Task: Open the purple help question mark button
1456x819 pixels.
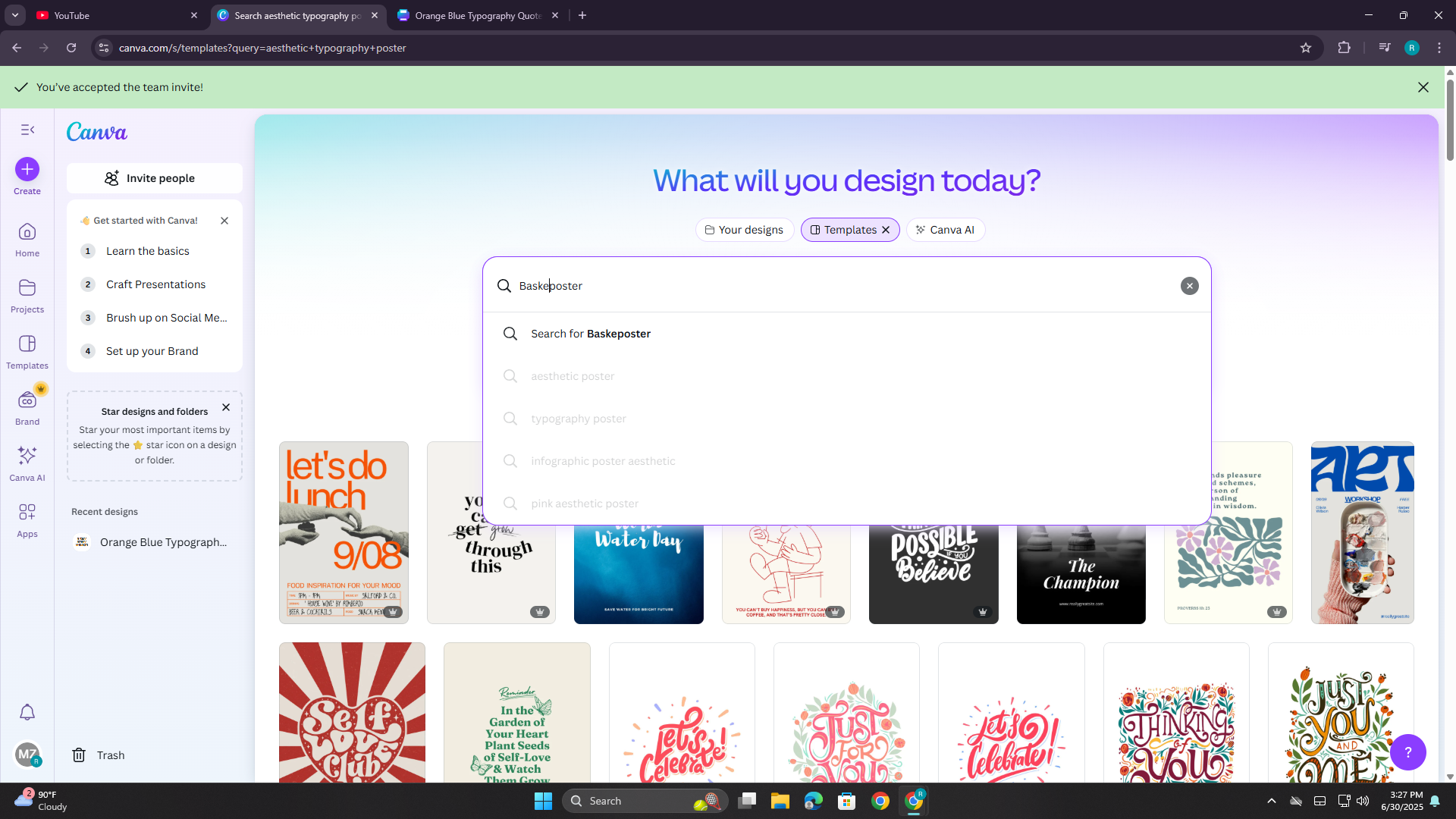Action: coord(1408,752)
